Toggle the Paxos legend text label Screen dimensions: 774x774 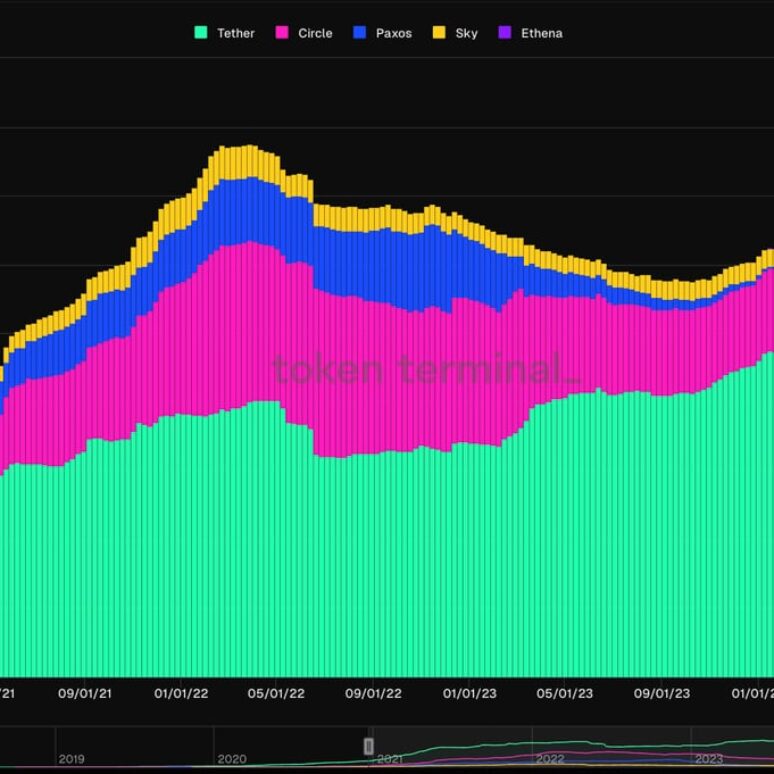tap(393, 33)
